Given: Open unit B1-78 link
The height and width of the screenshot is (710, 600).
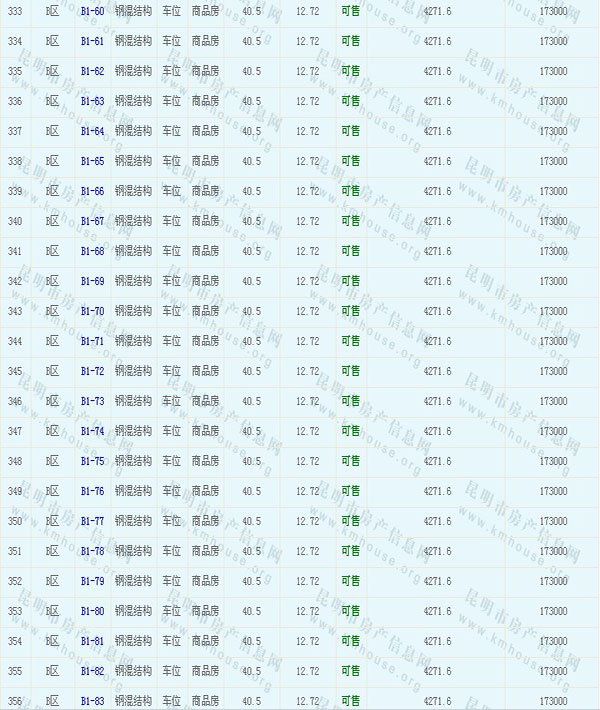Looking at the screenshot, I should [x=92, y=552].
